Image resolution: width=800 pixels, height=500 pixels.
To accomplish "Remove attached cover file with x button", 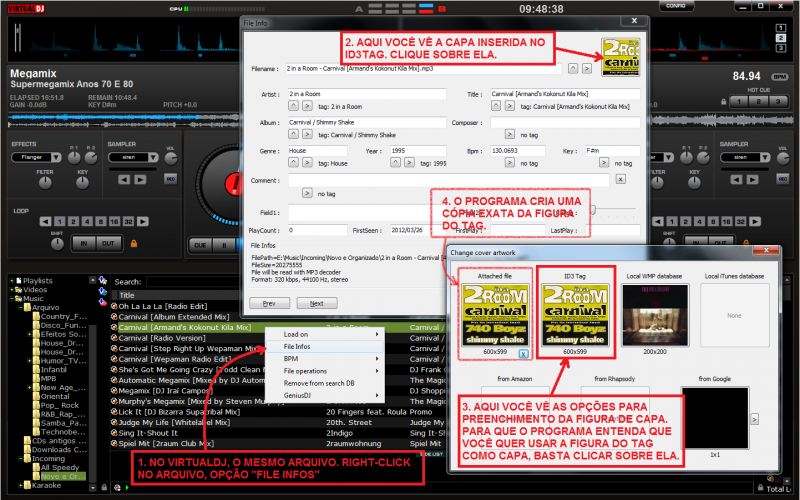I will (x=523, y=354).
